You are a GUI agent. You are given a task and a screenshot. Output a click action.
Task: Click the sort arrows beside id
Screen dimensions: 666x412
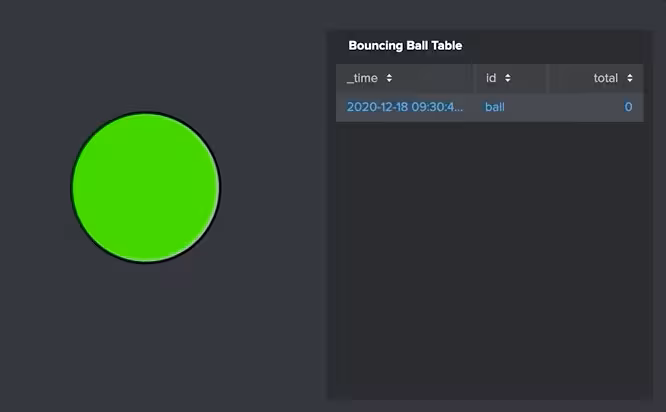click(x=508, y=78)
